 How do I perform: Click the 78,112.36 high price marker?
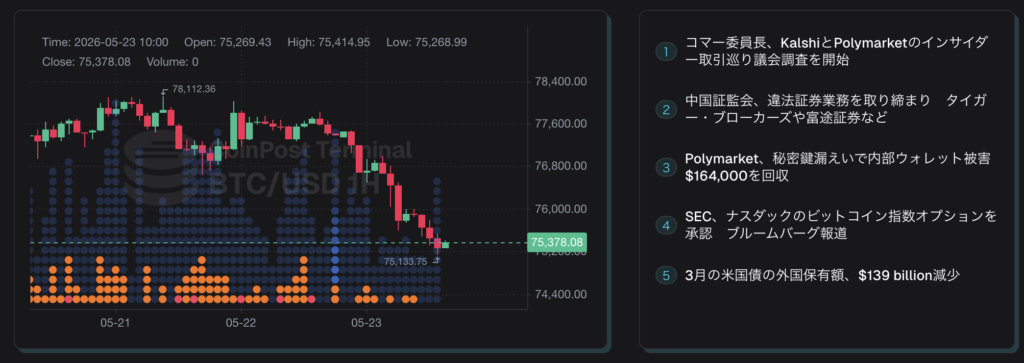[x=194, y=89]
